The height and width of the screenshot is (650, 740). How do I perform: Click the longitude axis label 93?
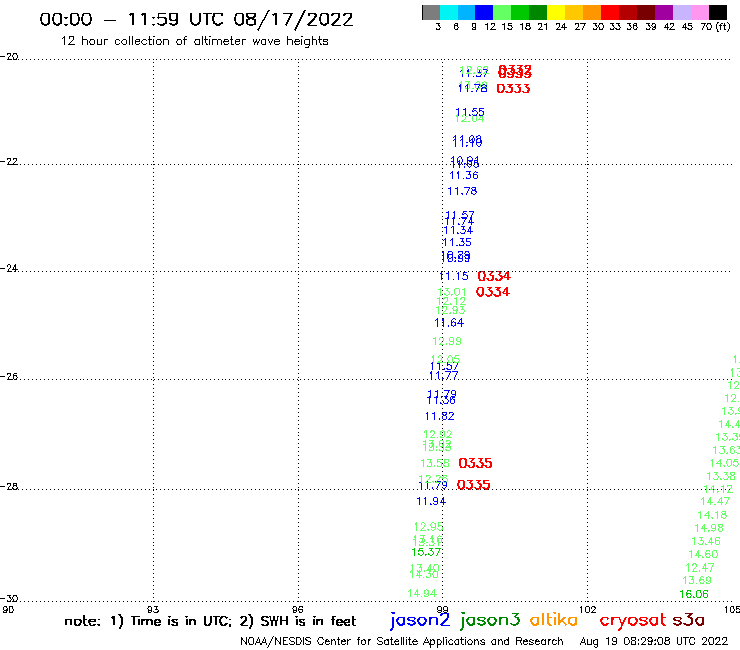coord(153,610)
